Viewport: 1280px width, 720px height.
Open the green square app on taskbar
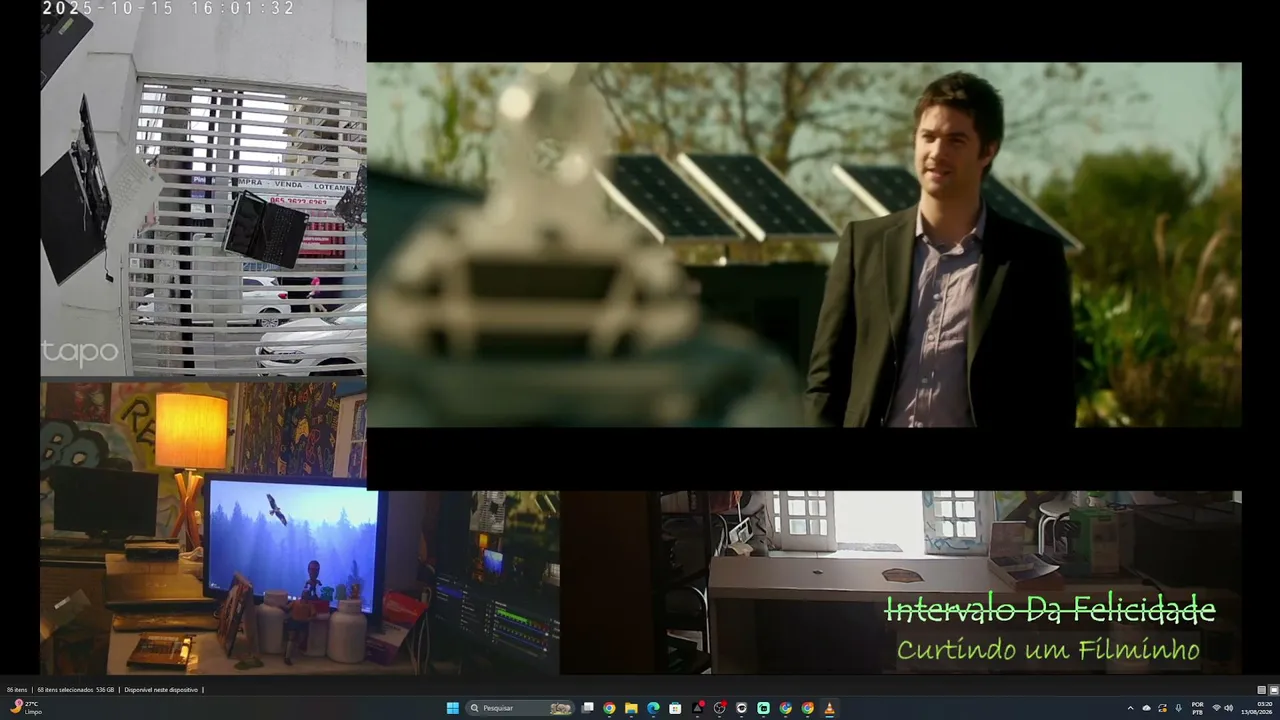[x=763, y=708]
